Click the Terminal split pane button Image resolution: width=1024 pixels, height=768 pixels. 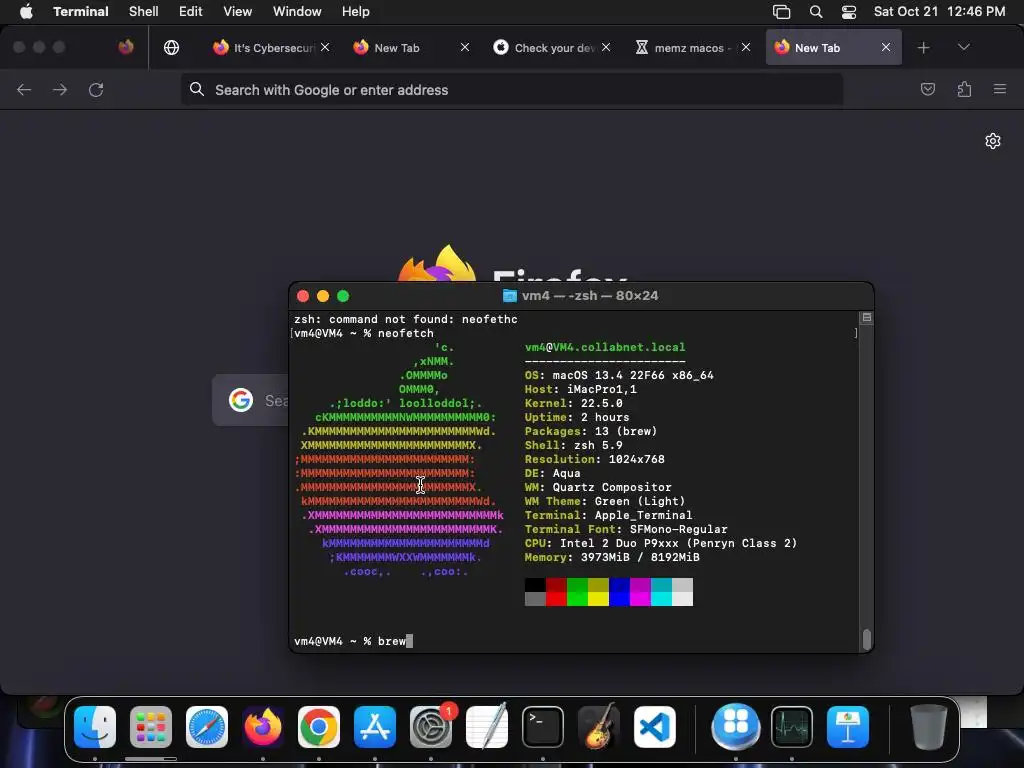tap(867, 318)
